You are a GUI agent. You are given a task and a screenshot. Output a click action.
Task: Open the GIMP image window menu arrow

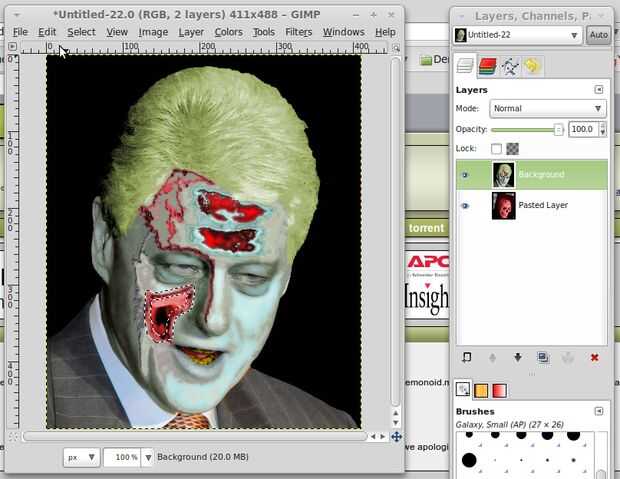(17, 15)
